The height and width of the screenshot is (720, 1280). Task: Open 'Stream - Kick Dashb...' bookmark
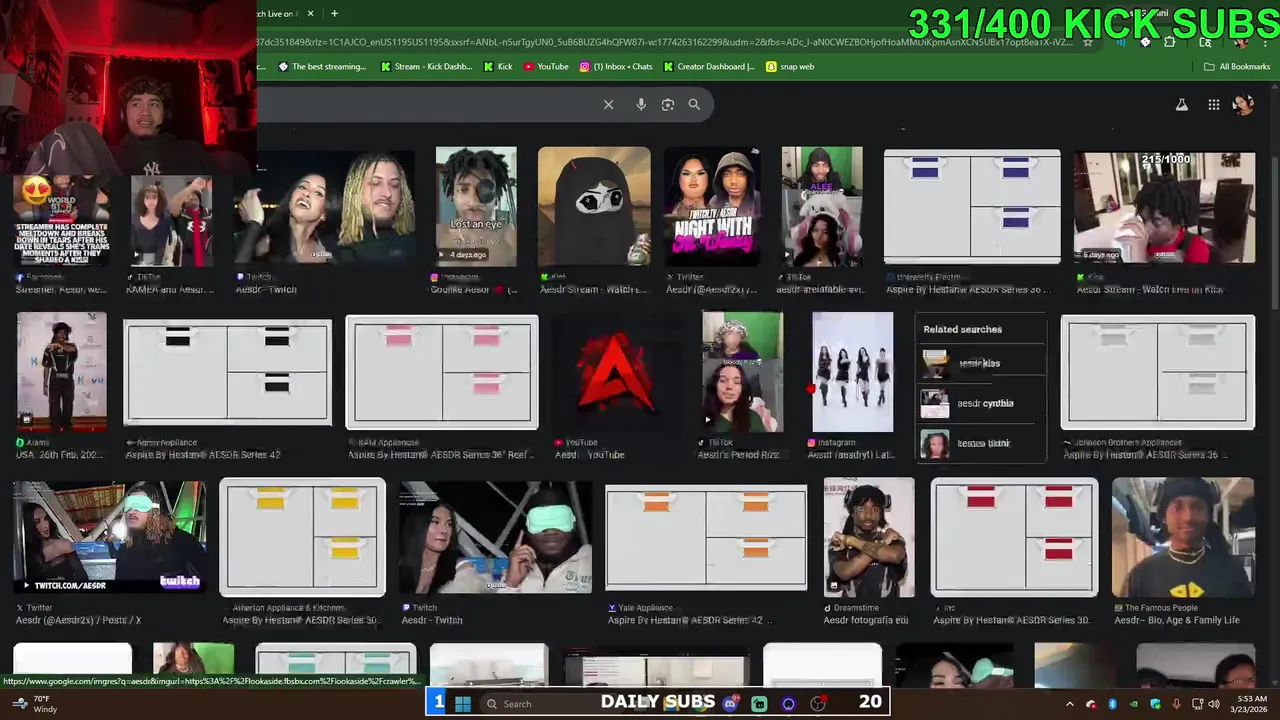click(x=426, y=67)
